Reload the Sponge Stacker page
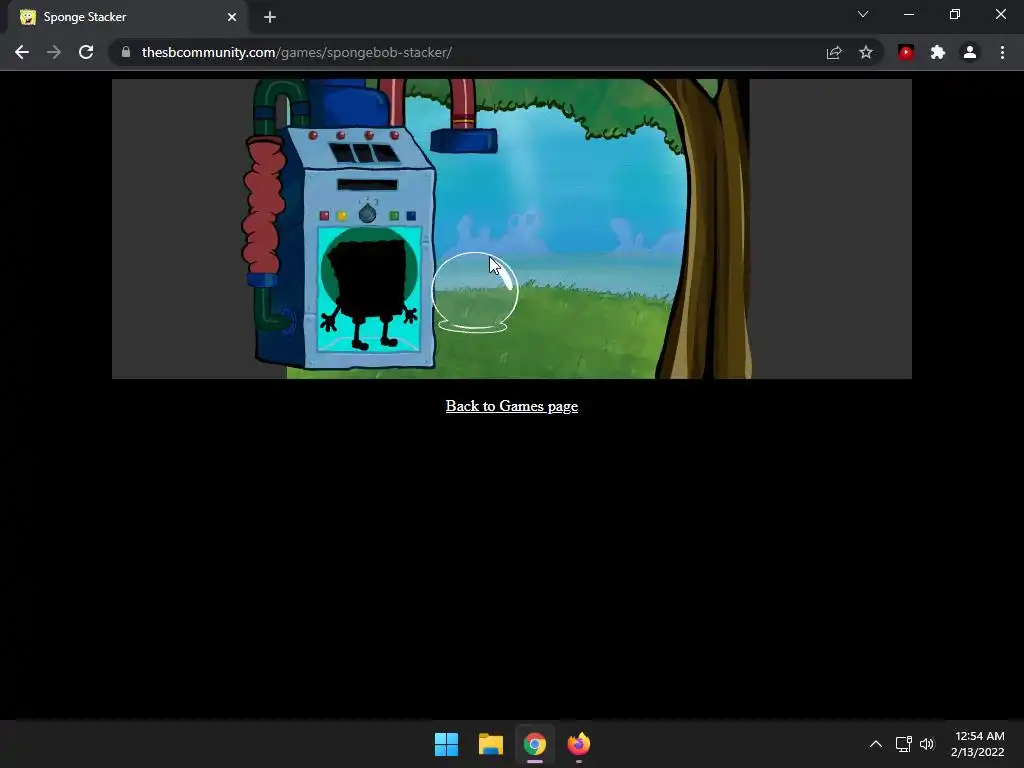Viewport: 1024px width, 768px height. pyautogui.click(x=86, y=52)
